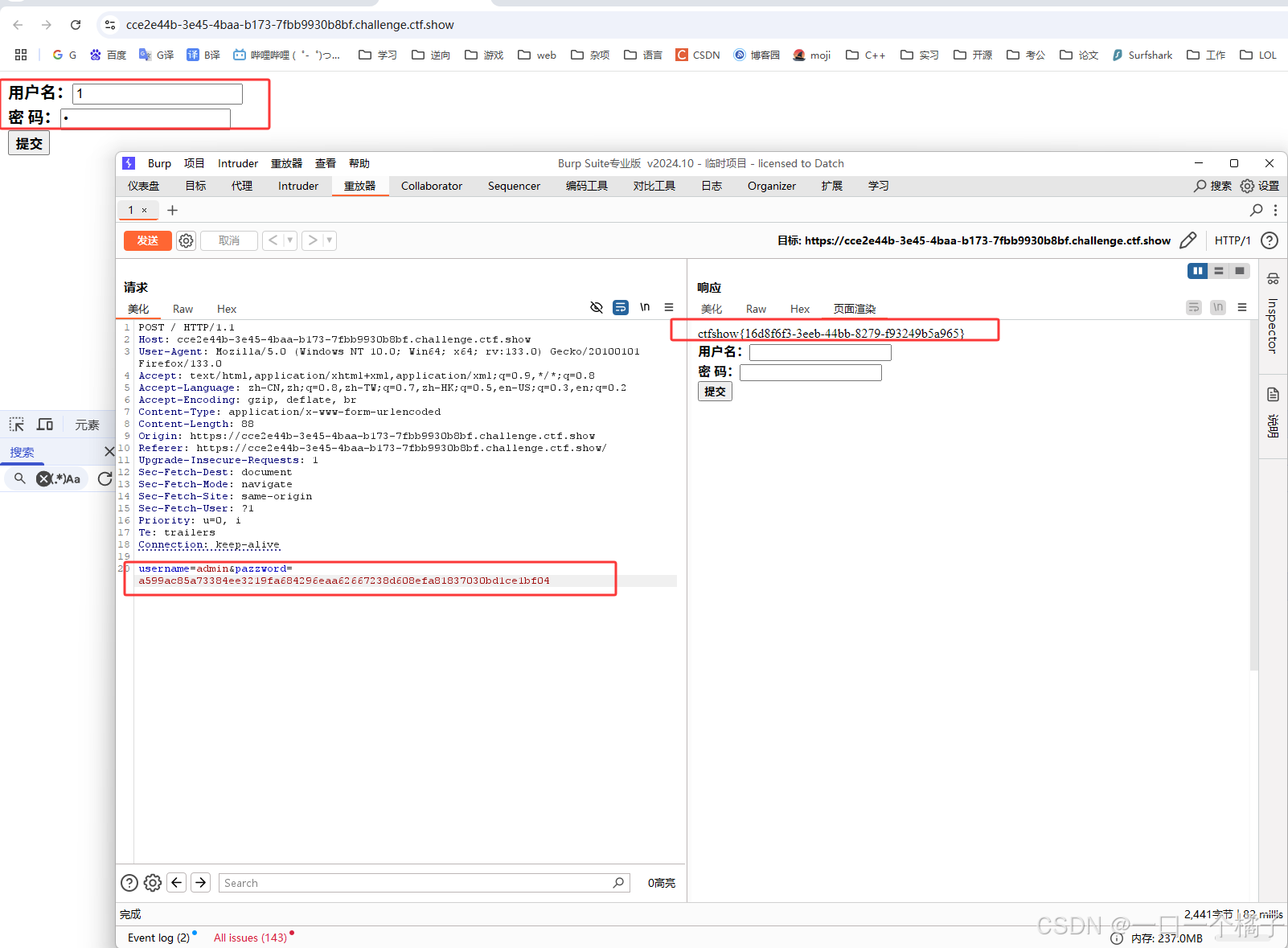Screen dimensions: 1288x948
Task: Toggle request show \n newline characters
Action: [x=645, y=307]
